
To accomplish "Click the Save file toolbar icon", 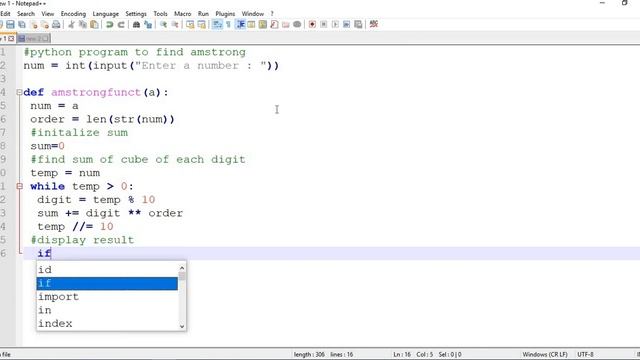I will coord(10,24).
